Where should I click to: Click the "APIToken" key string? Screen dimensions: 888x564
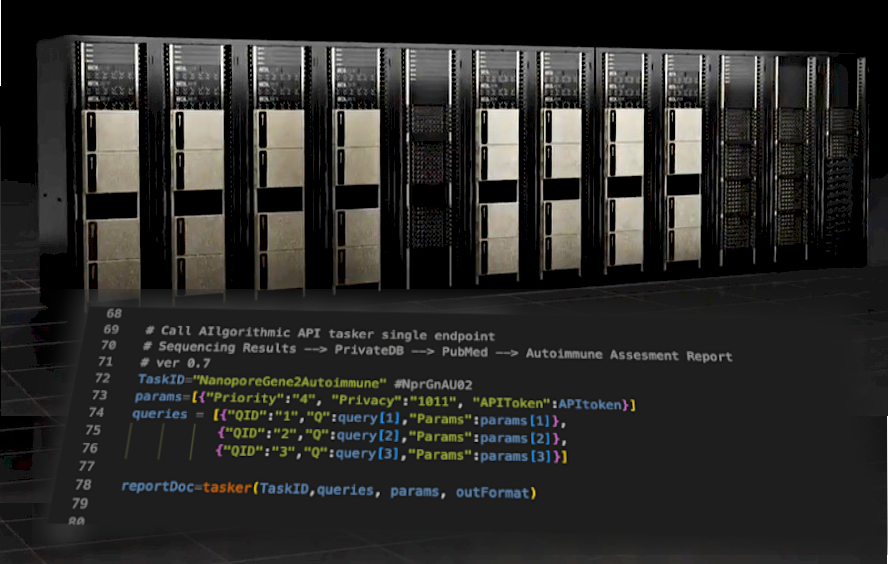click(511, 403)
